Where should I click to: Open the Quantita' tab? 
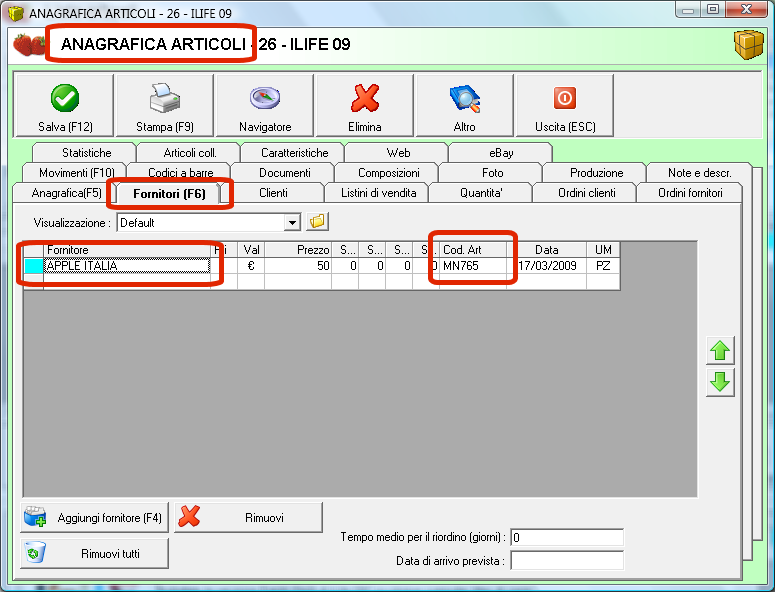[x=481, y=193]
